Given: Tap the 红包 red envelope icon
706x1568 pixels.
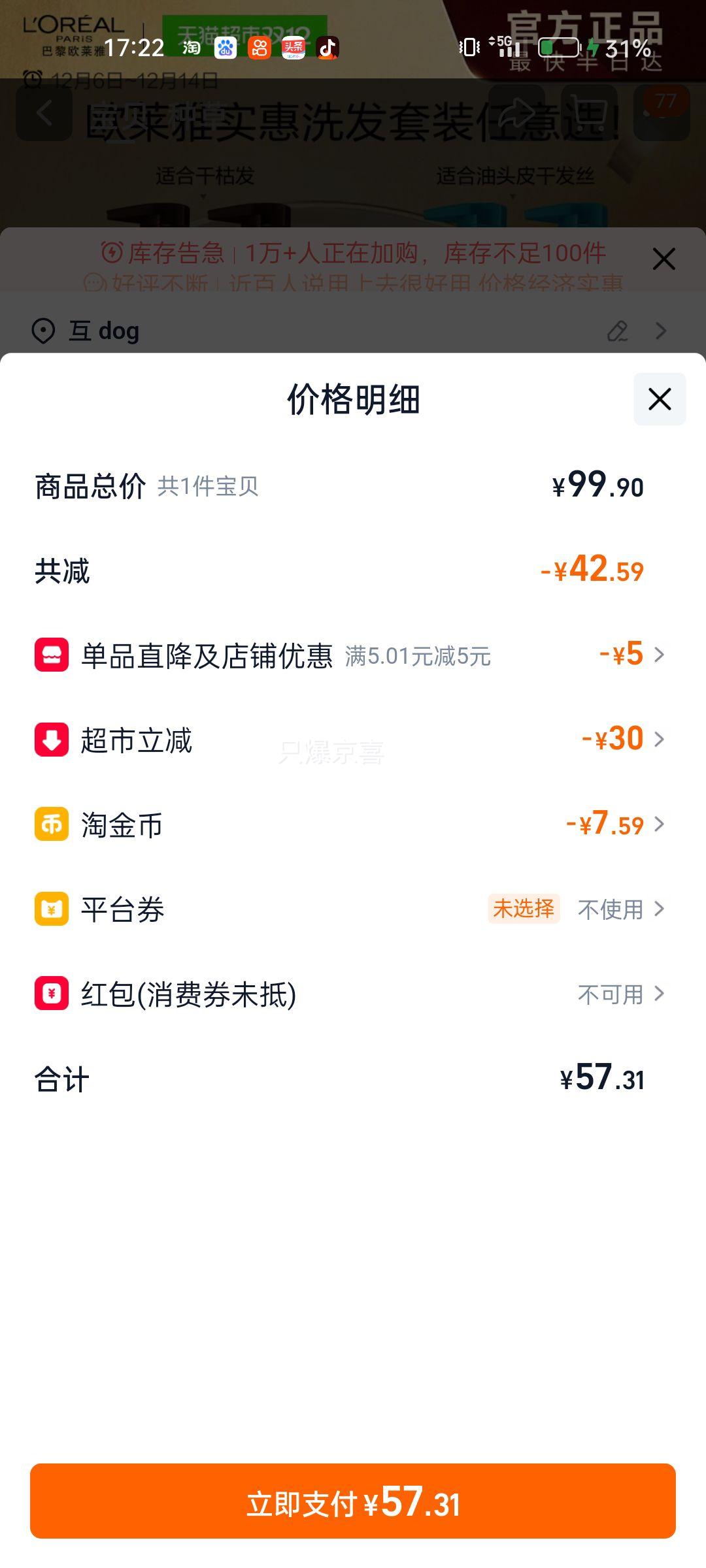Looking at the screenshot, I should point(52,994).
